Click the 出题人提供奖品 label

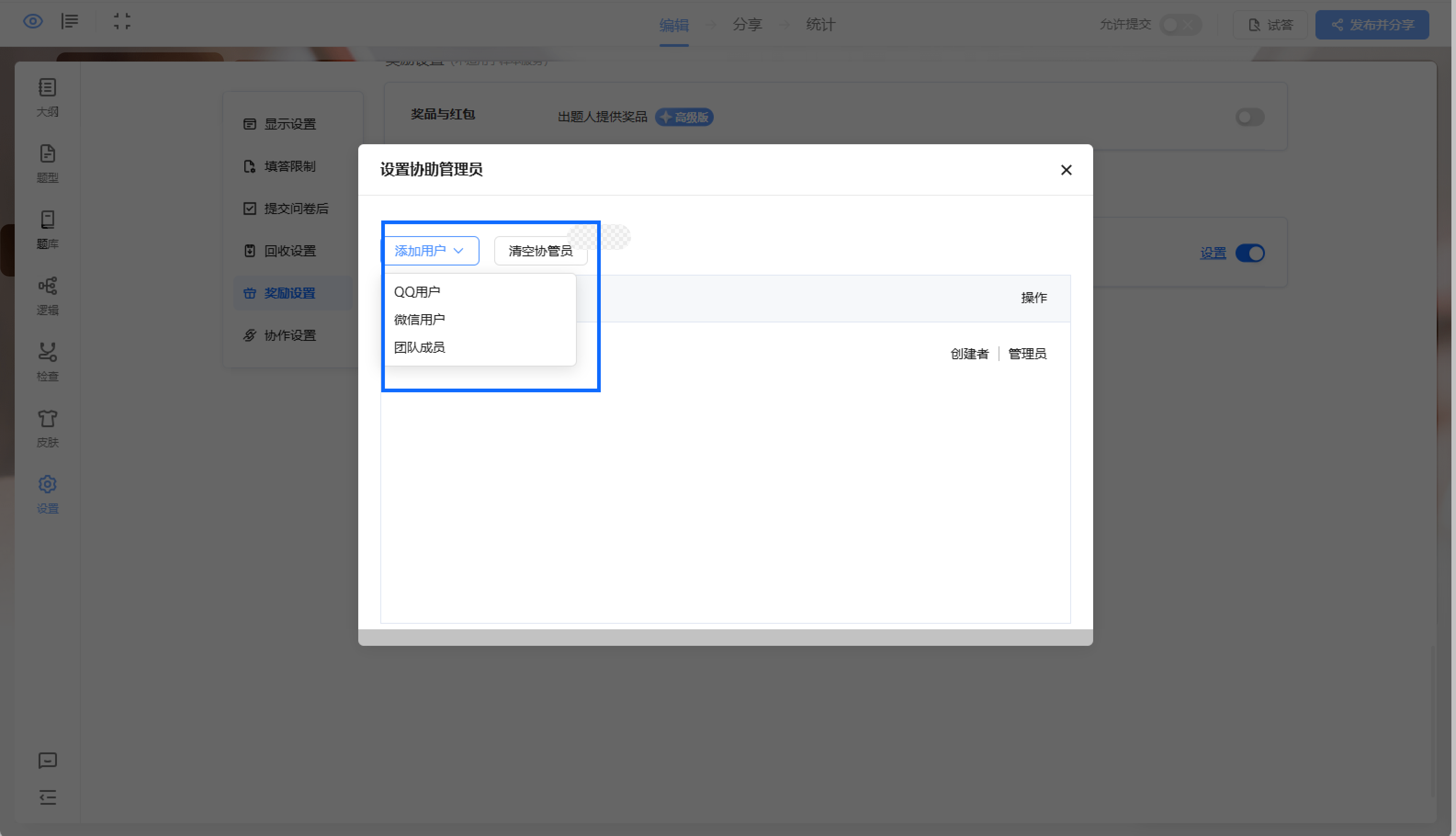point(602,117)
